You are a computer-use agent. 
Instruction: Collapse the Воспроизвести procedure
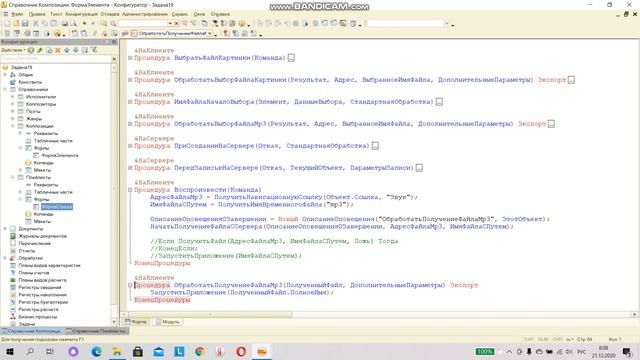pyautogui.click(x=130, y=190)
